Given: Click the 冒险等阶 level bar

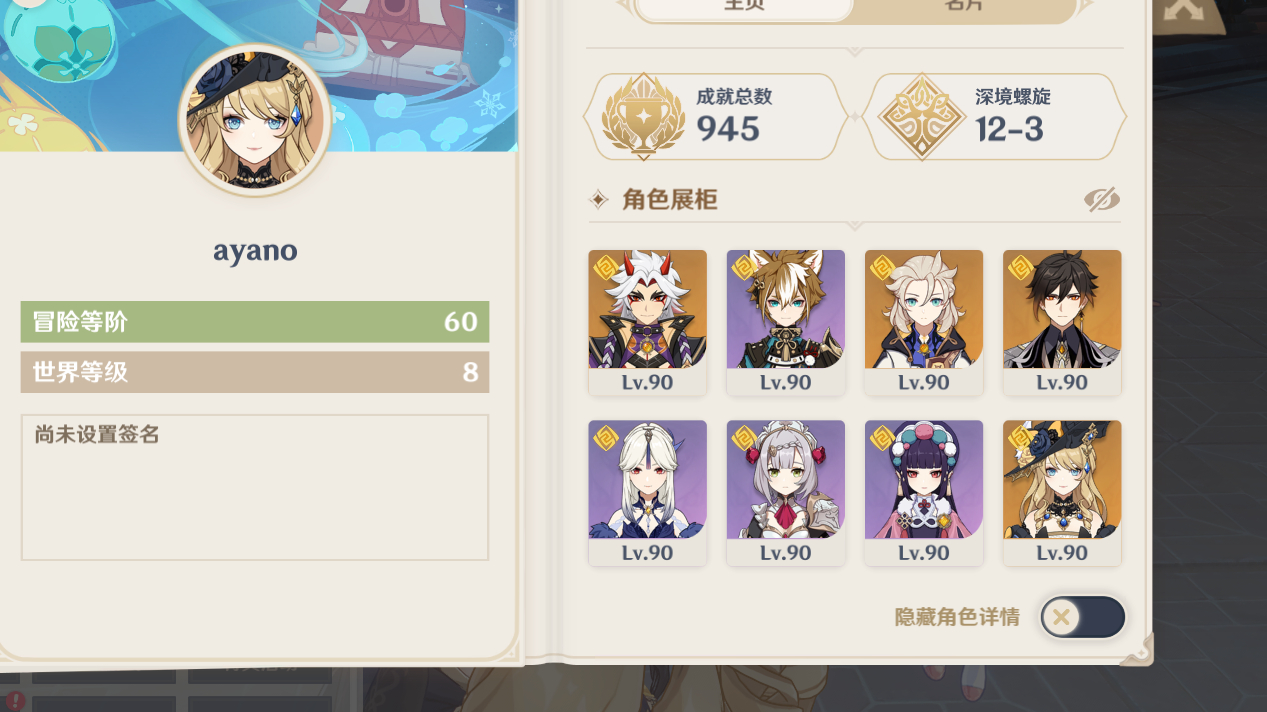Looking at the screenshot, I should [255, 322].
